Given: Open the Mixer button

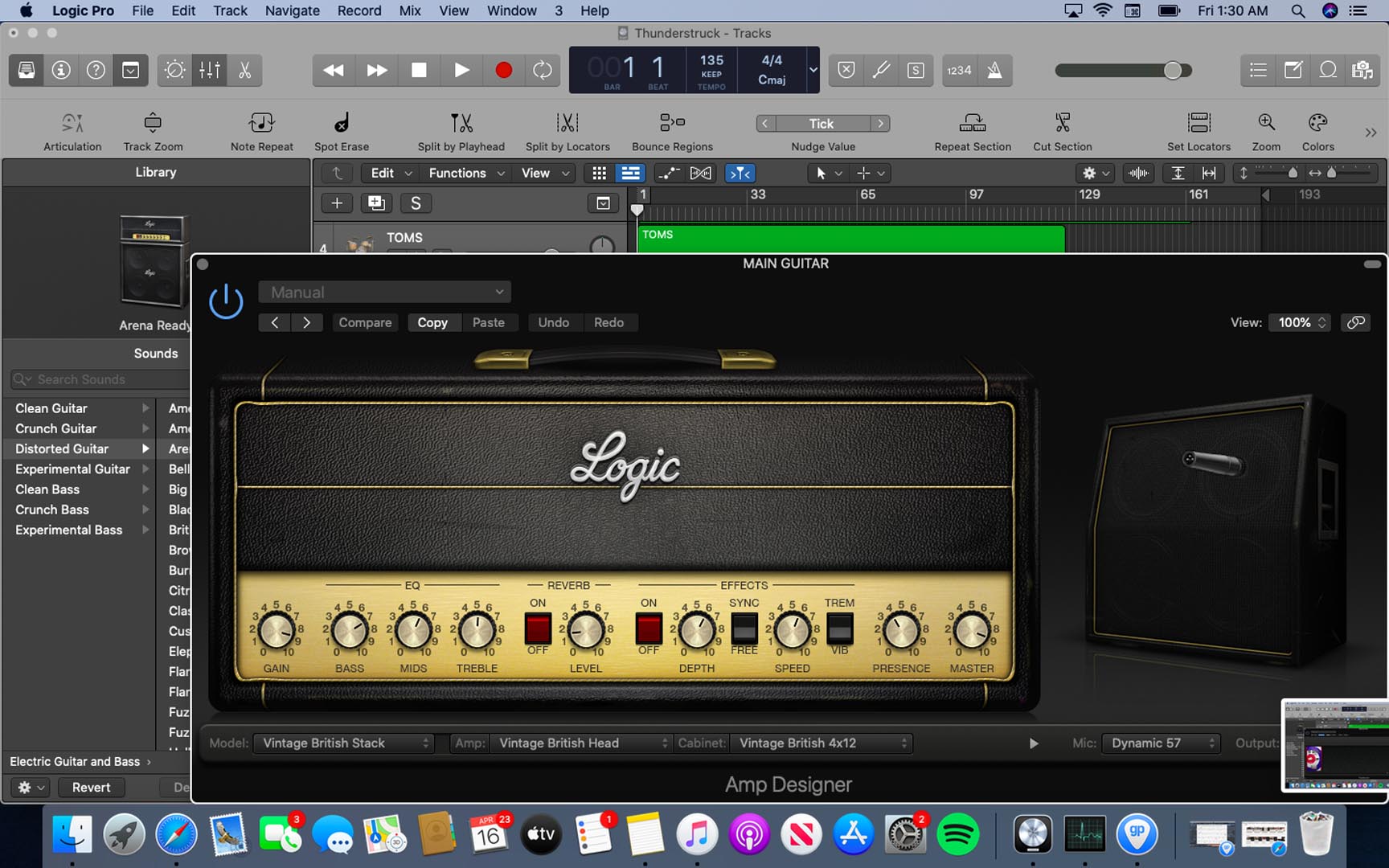Looking at the screenshot, I should point(210,70).
